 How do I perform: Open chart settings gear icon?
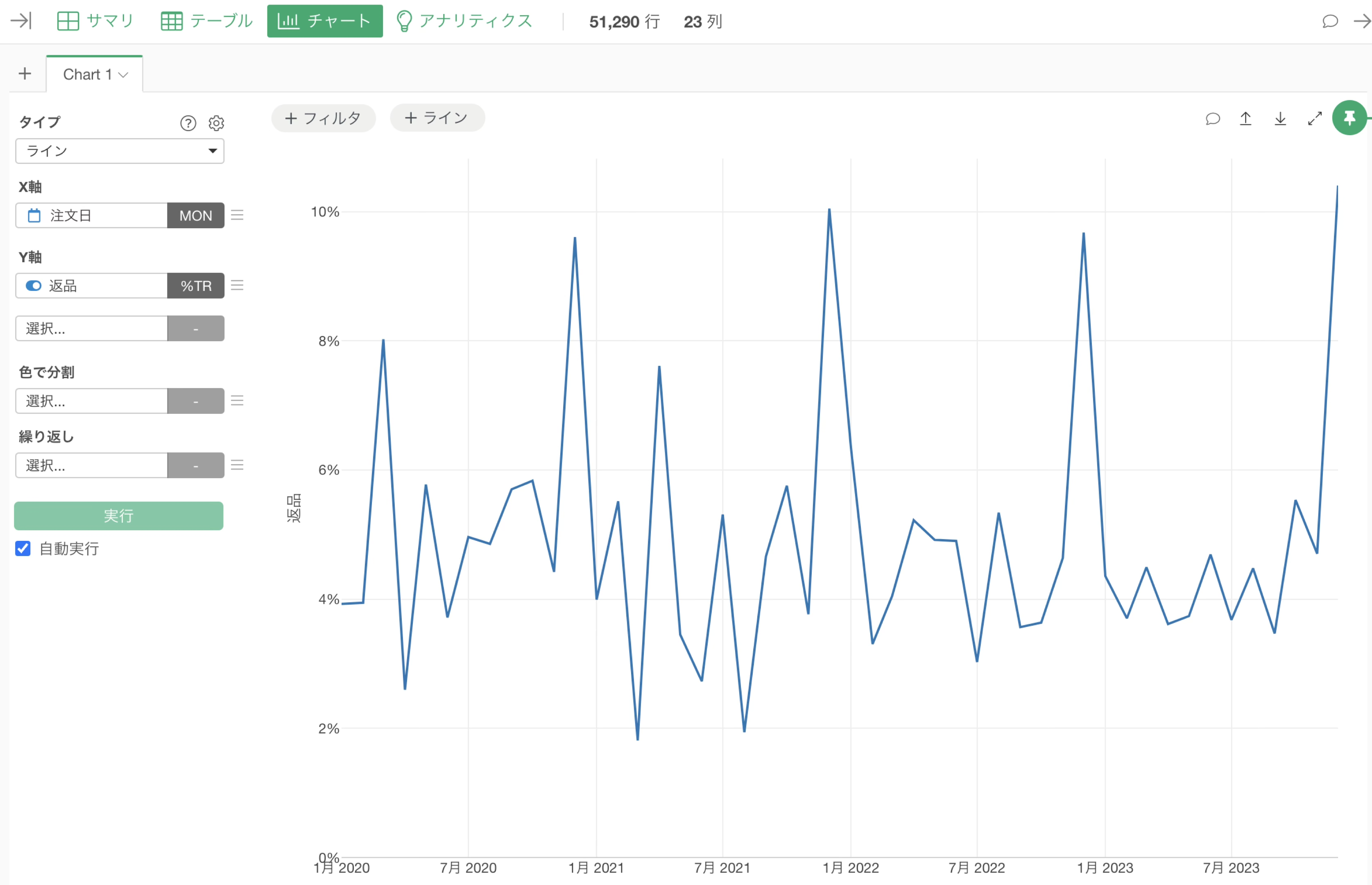[216, 123]
